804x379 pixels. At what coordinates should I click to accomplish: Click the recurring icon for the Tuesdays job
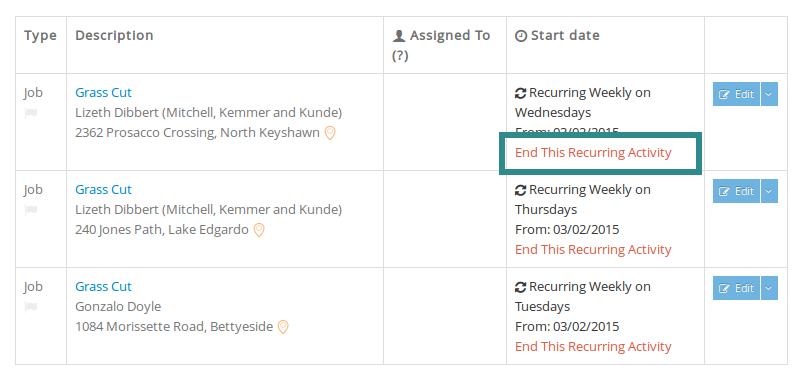(x=520, y=287)
